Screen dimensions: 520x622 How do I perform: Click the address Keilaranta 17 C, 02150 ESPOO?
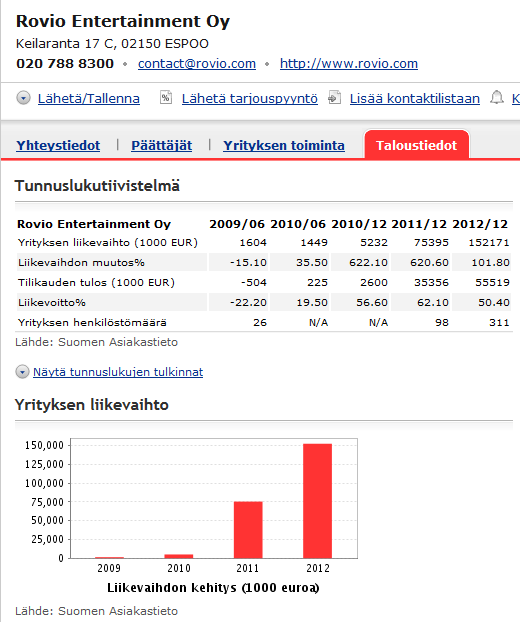click(x=112, y=44)
